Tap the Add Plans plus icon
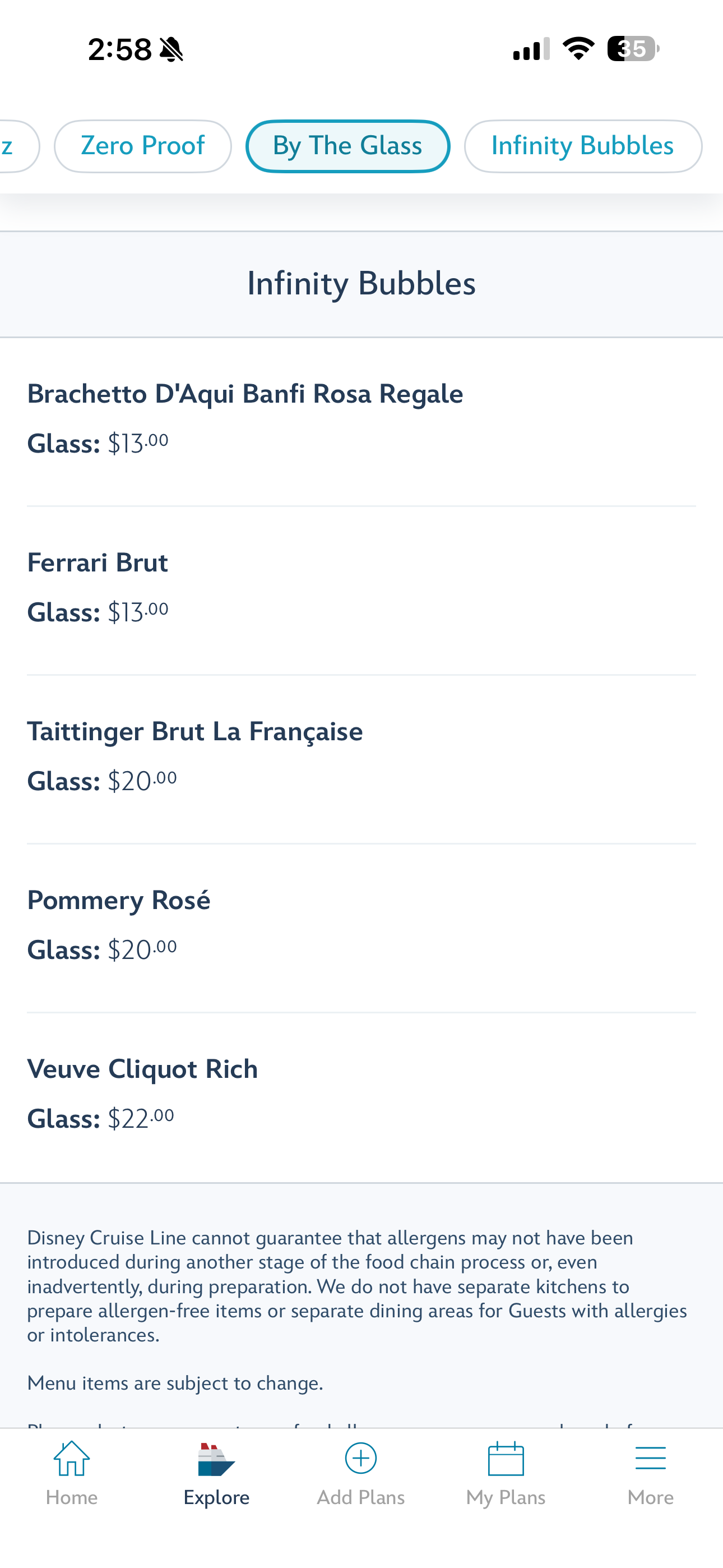 (361, 1459)
